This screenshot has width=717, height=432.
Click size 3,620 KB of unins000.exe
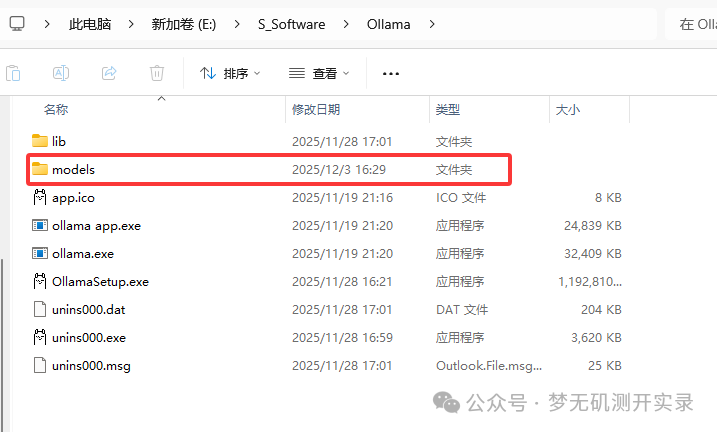pyautogui.click(x=596, y=338)
